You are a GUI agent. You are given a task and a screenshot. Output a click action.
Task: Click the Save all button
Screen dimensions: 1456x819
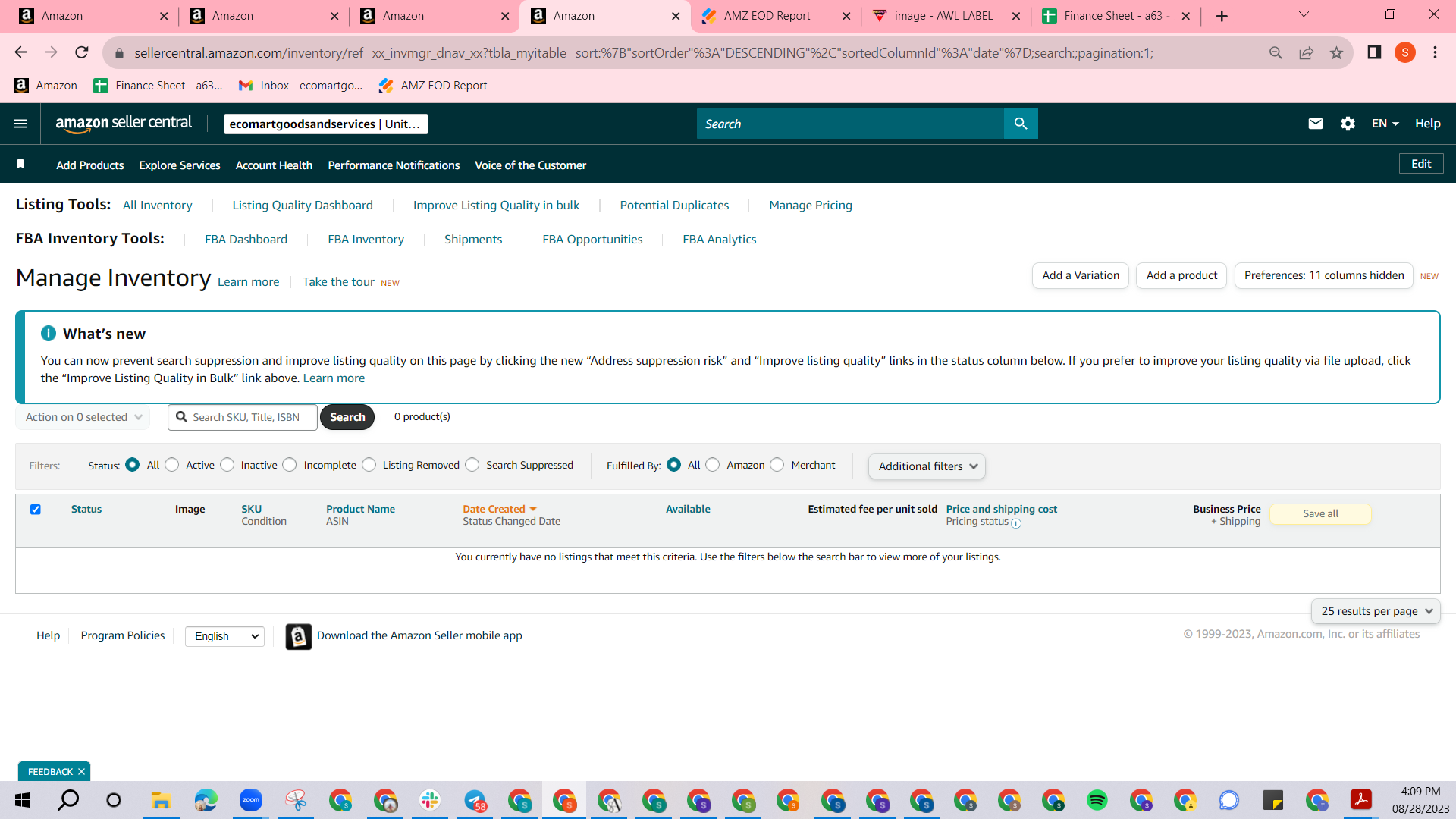[x=1320, y=513]
